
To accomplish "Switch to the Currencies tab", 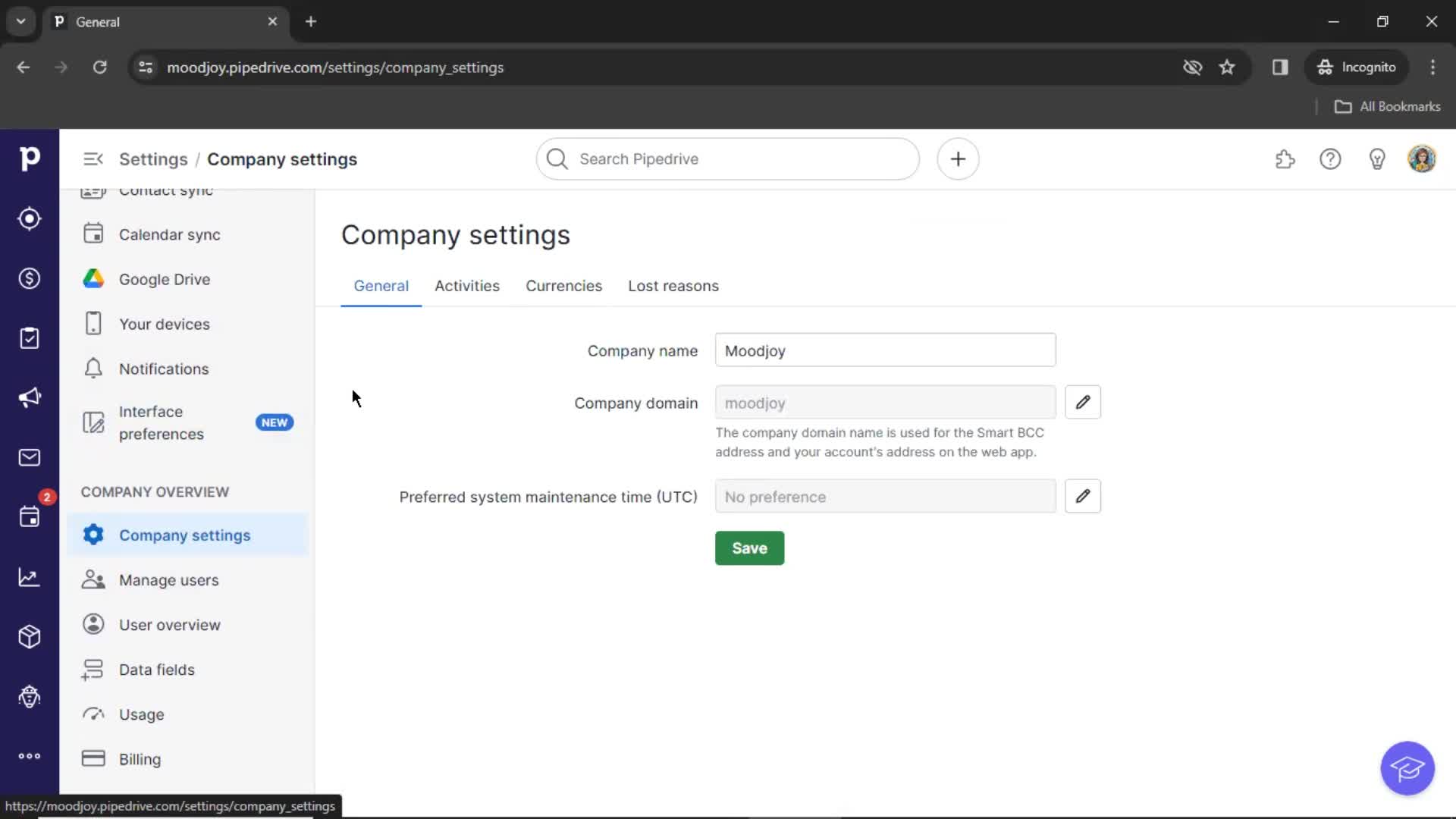I will coord(563,285).
